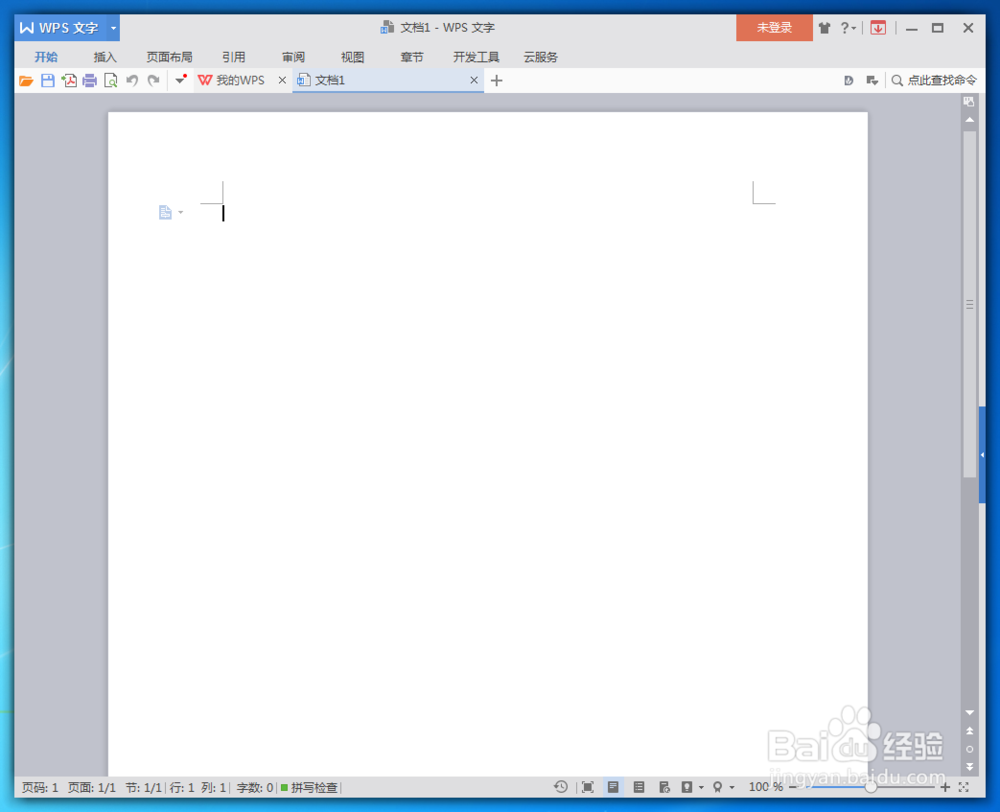Expand the side panel blue arrow handle

tap(982, 455)
